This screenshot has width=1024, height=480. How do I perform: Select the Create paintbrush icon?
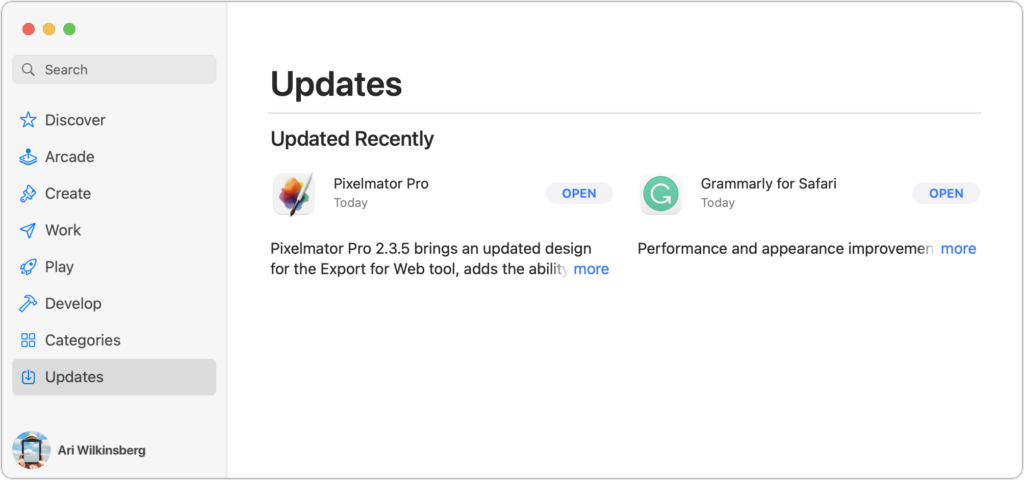coord(28,194)
